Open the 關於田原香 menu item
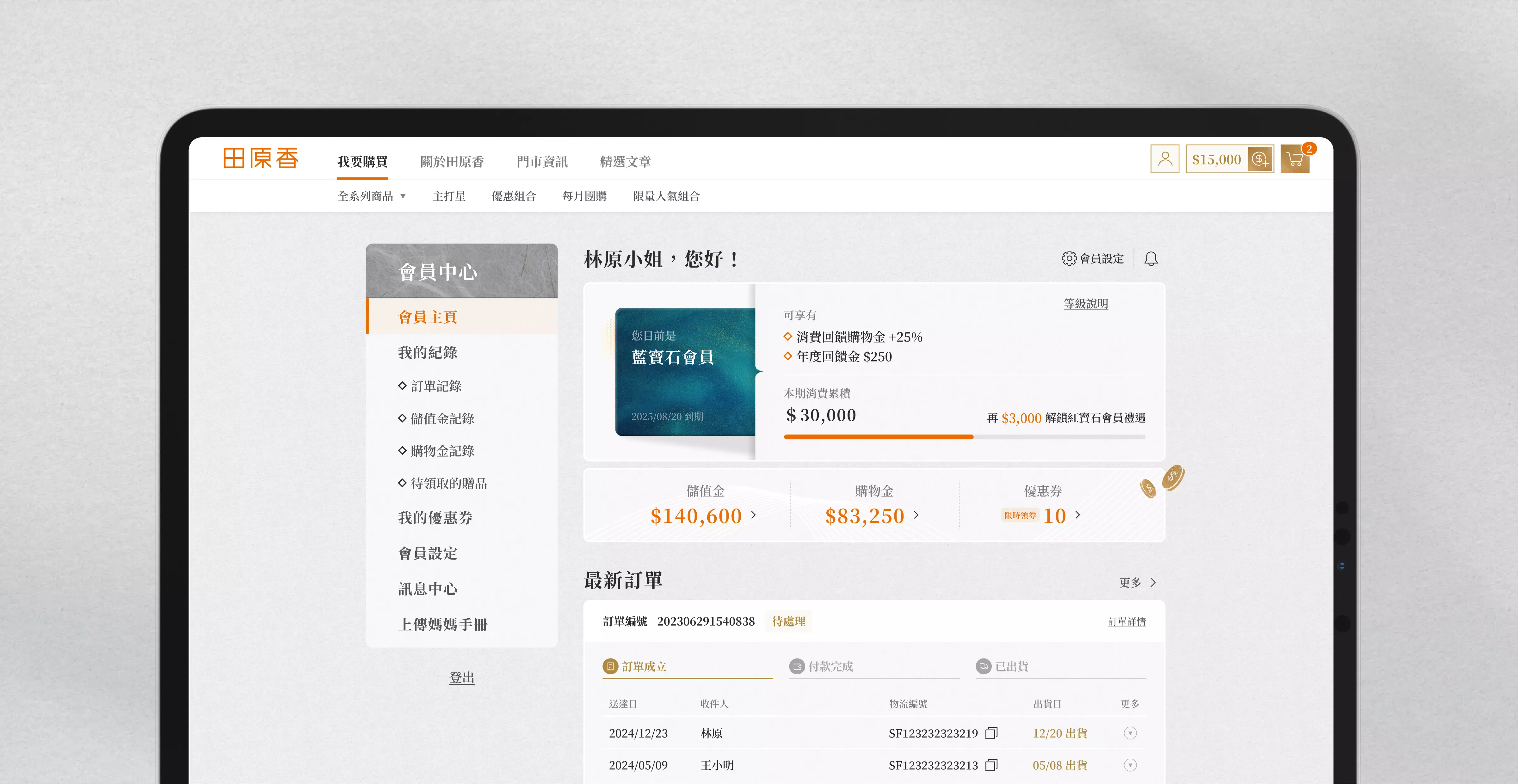Viewport: 1518px width, 784px height. pos(452,162)
